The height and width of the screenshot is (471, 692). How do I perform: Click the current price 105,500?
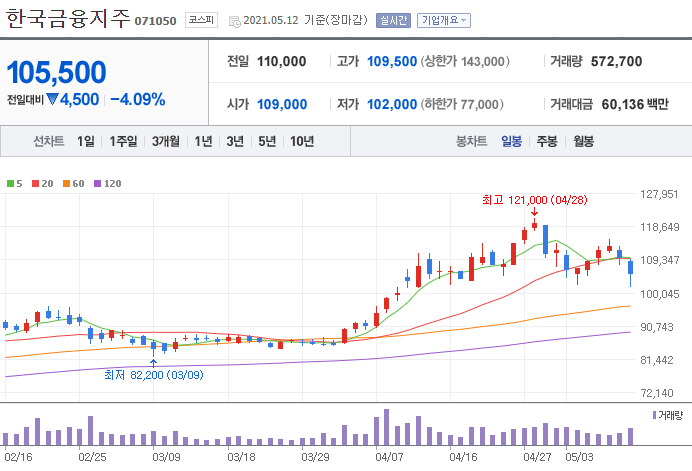pos(56,72)
